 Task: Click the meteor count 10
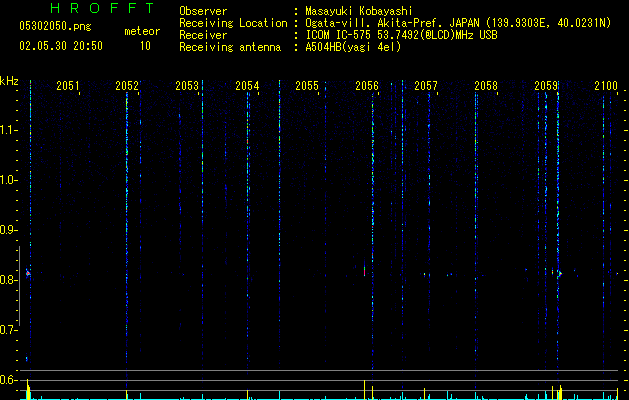pyautogui.click(x=145, y=46)
